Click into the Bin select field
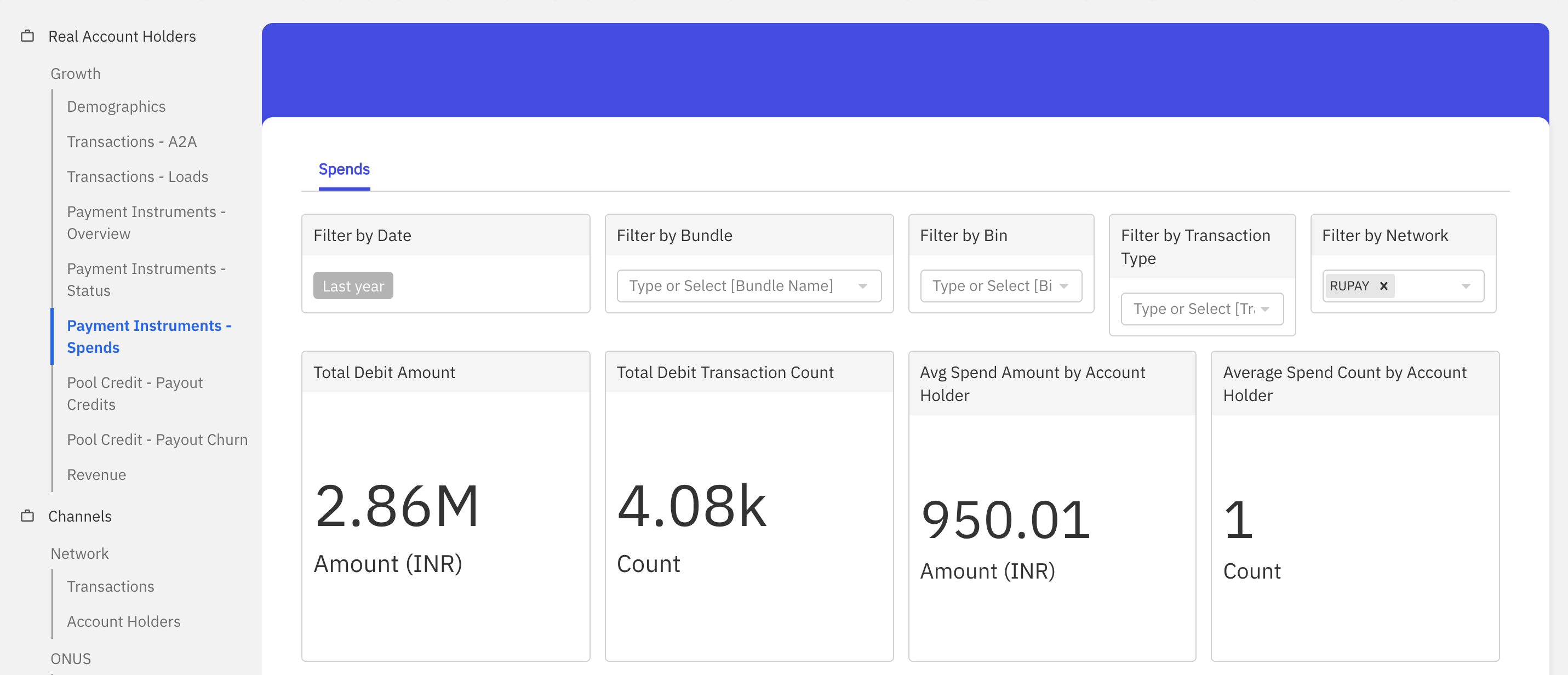Screen dimensions: 1568x675 click(1001, 286)
